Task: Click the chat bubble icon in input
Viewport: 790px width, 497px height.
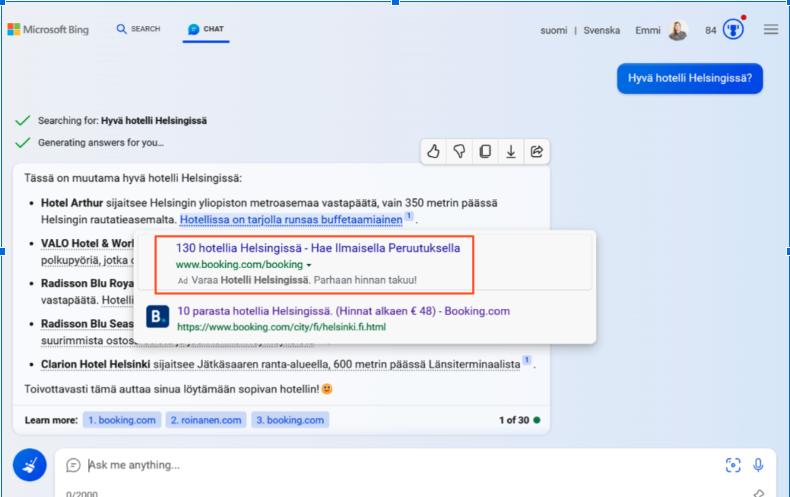Action: 73,465
